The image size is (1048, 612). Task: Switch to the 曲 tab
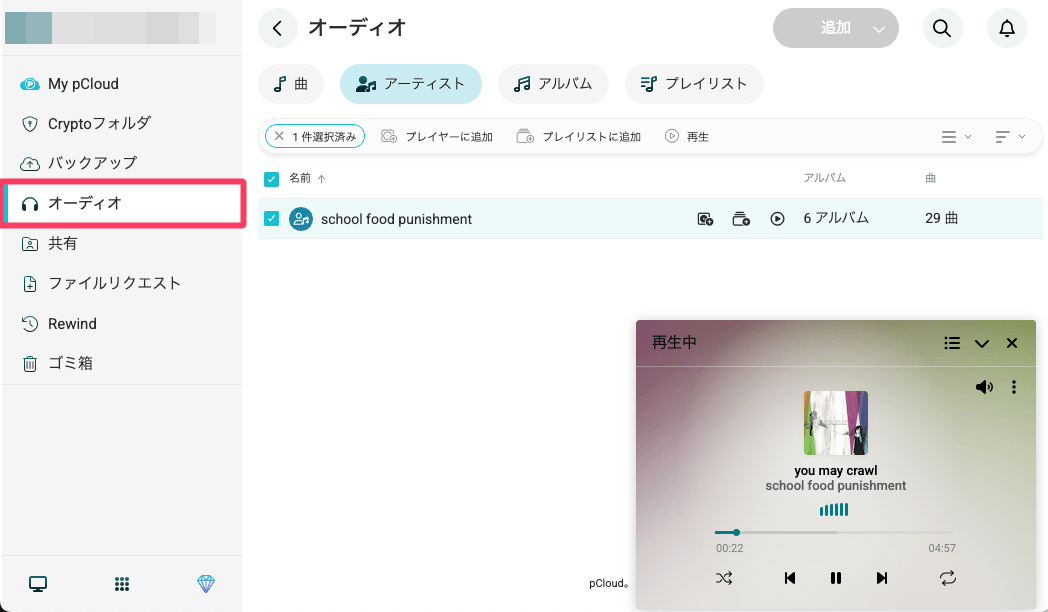pyautogui.click(x=291, y=84)
